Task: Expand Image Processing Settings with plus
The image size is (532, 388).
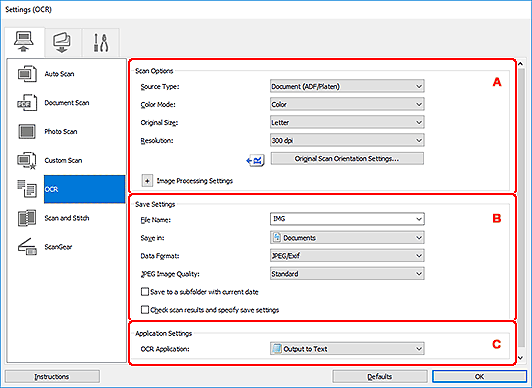Action: [x=147, y=181]
